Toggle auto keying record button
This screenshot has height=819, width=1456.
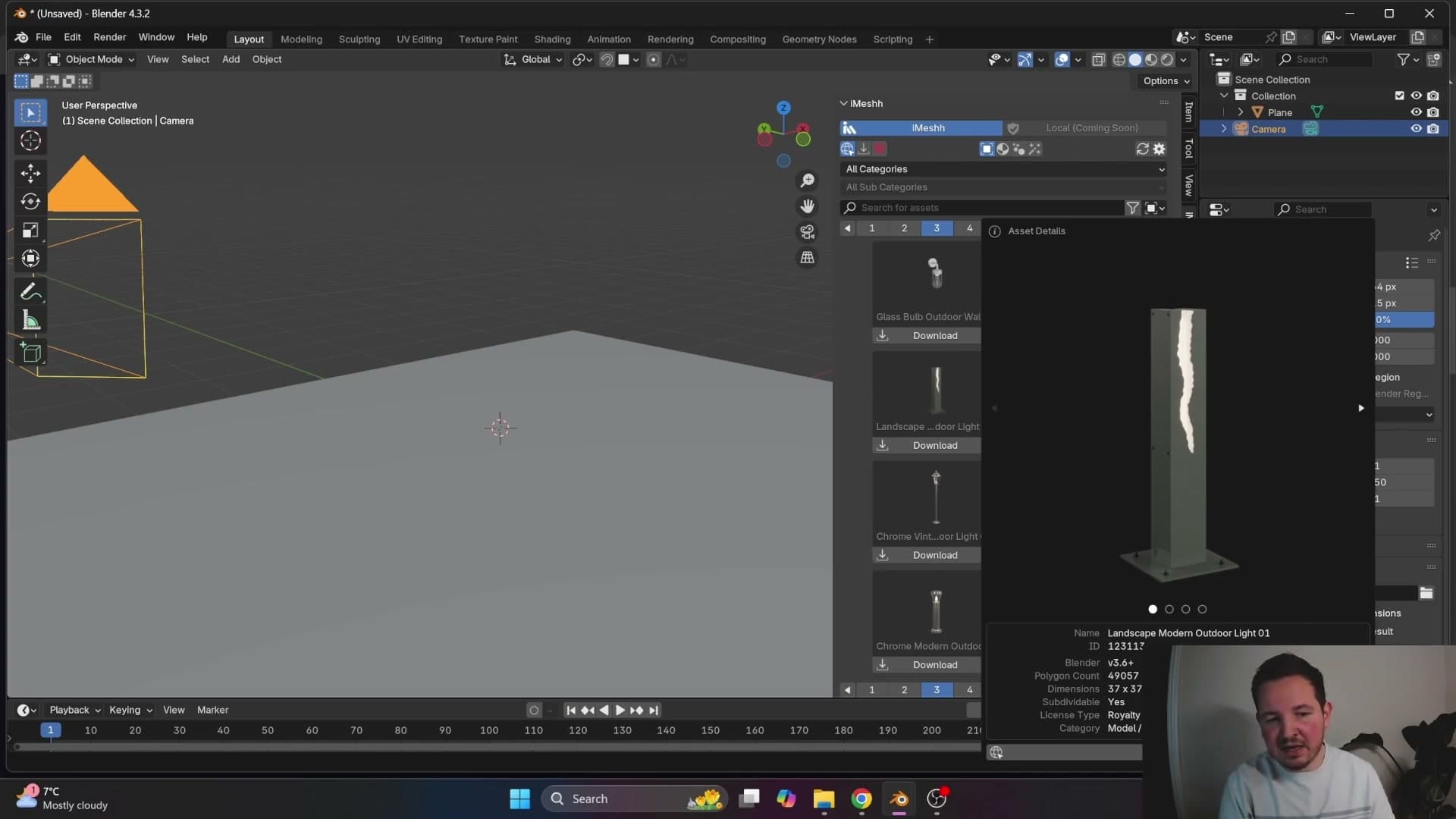534,711
